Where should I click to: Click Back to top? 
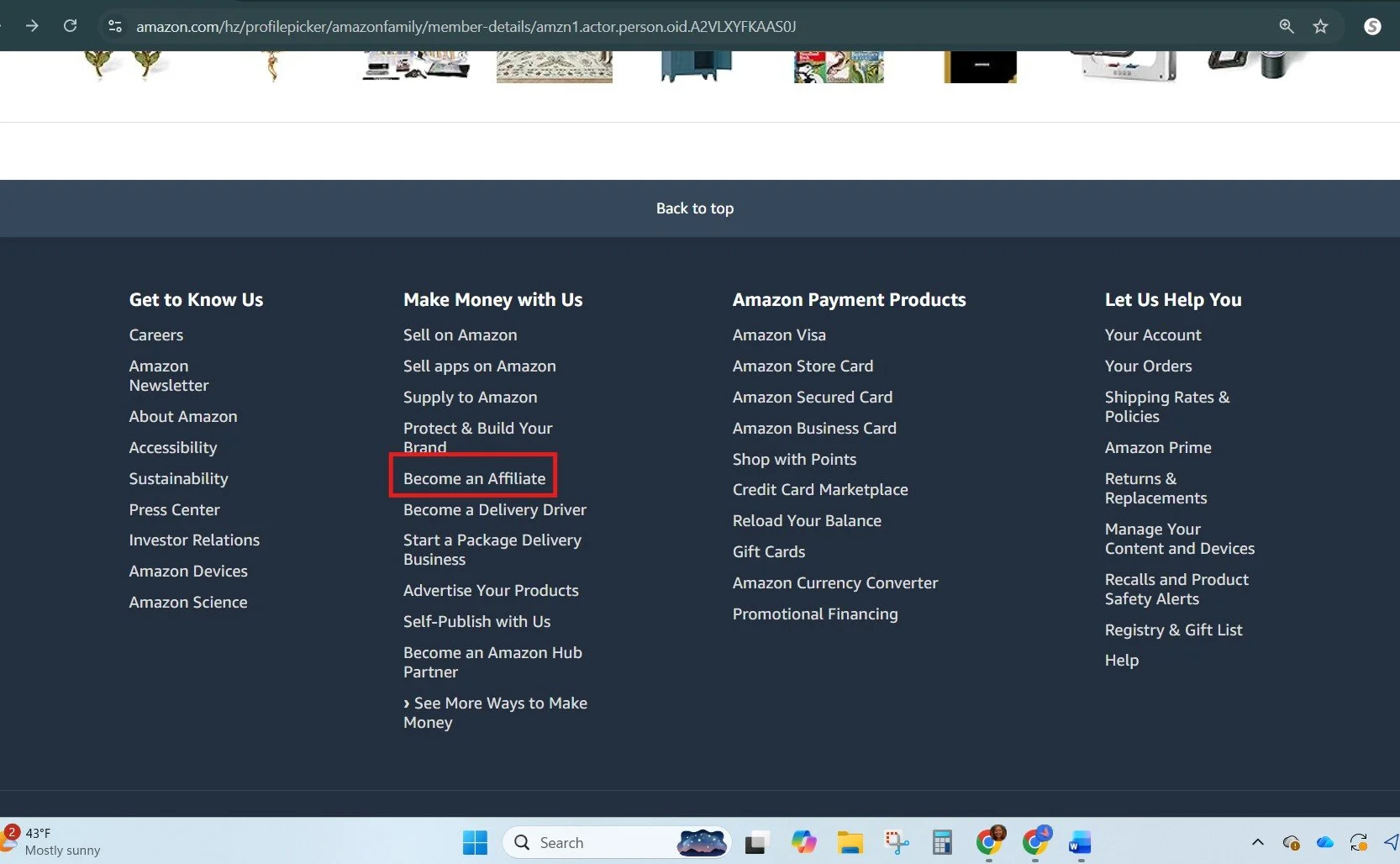[695, 208]
